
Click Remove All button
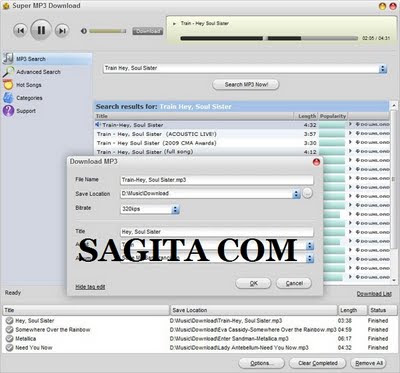tap(369, 363)
